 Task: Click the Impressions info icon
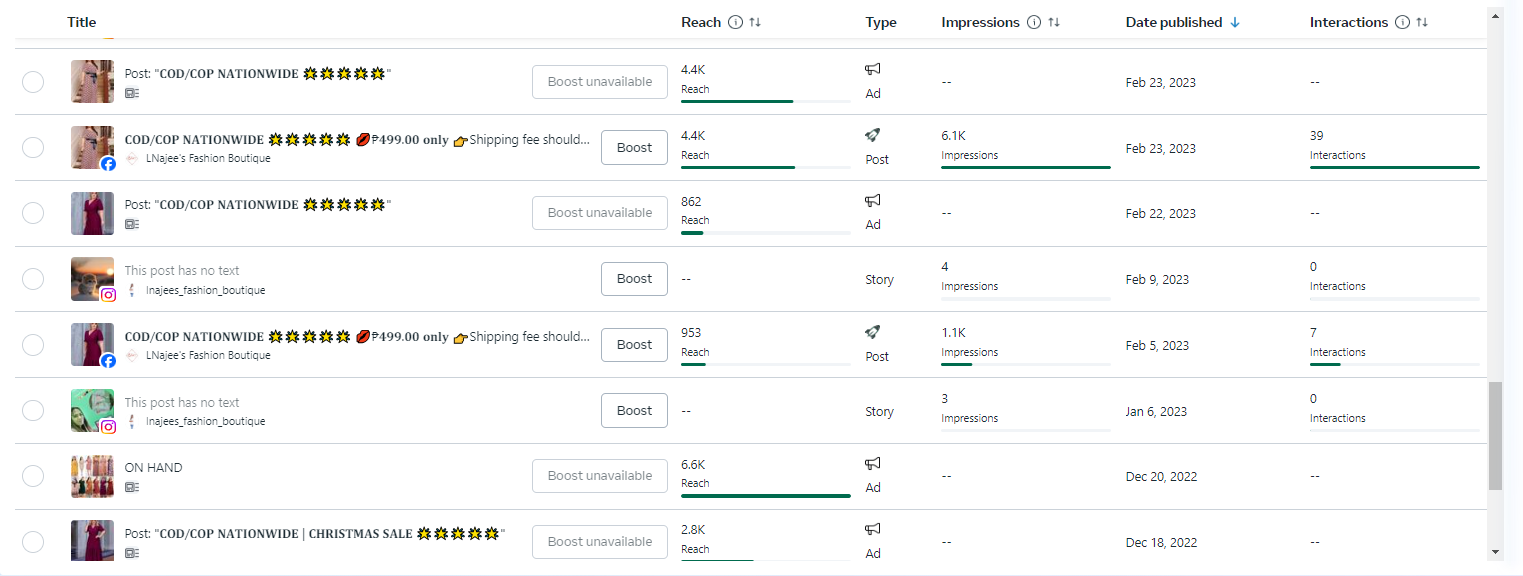point(1034,22)
